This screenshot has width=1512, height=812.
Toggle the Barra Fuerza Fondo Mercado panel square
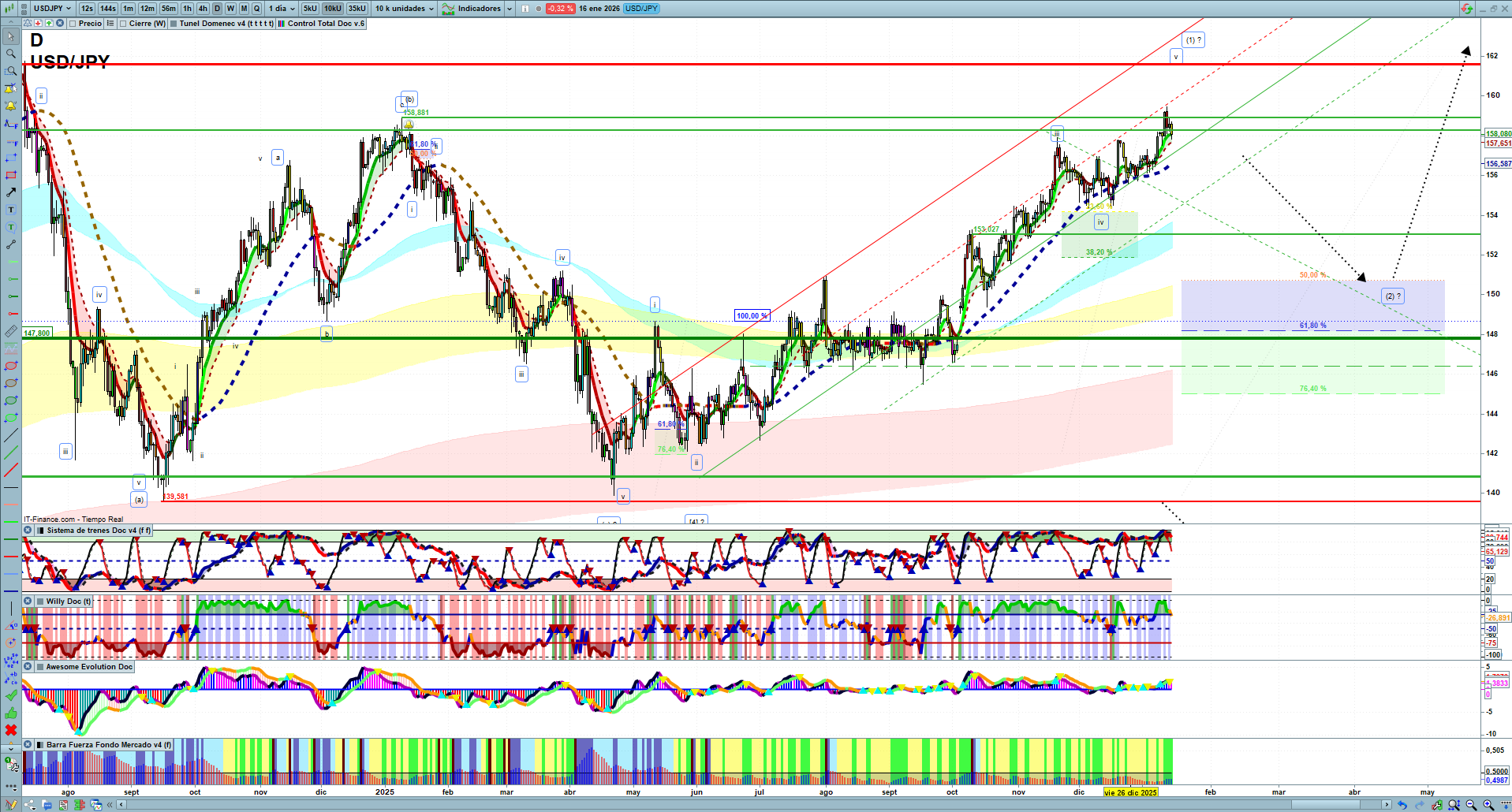coord(41,745)
